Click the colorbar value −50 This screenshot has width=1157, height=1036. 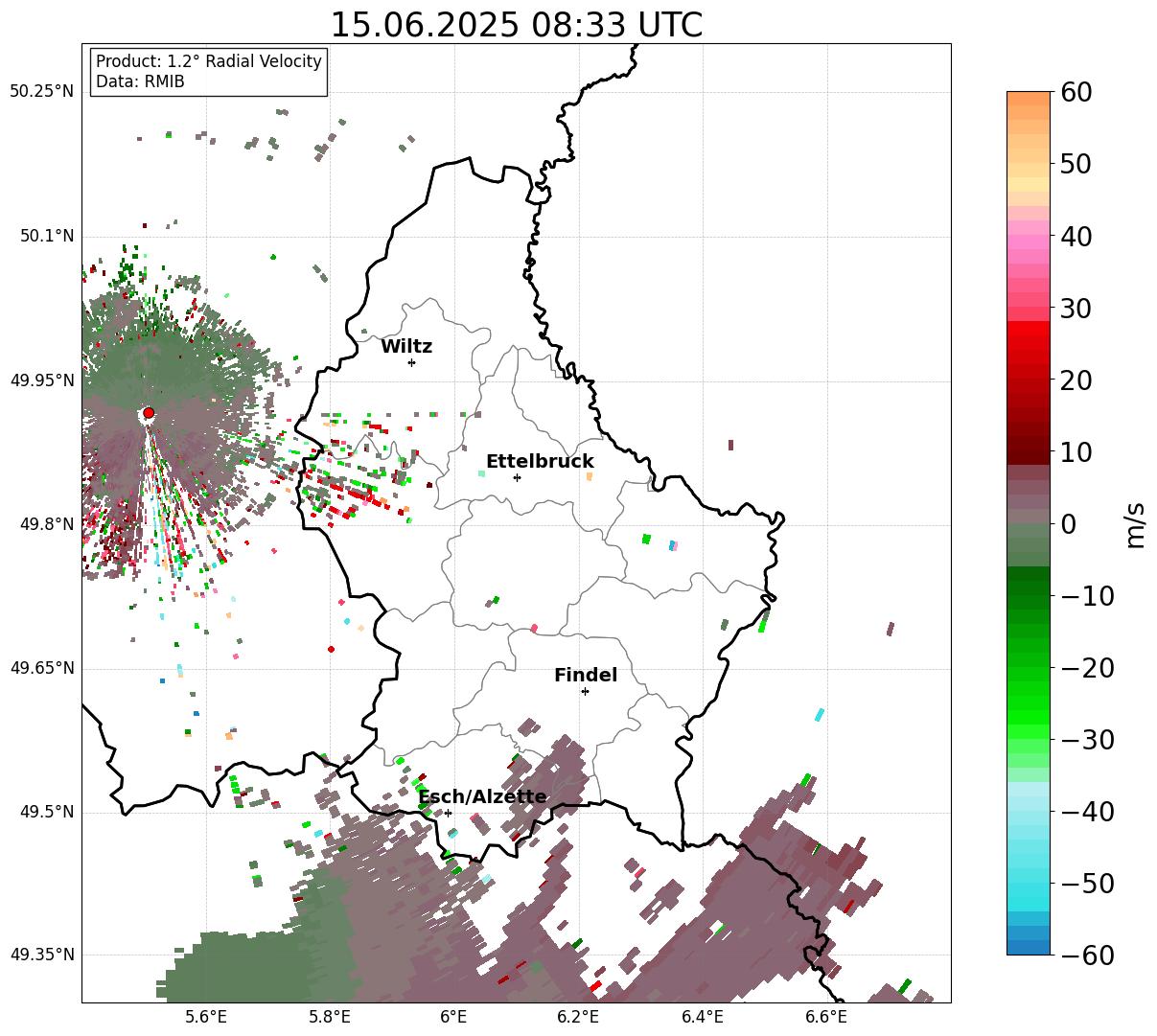click(1087, 884)
